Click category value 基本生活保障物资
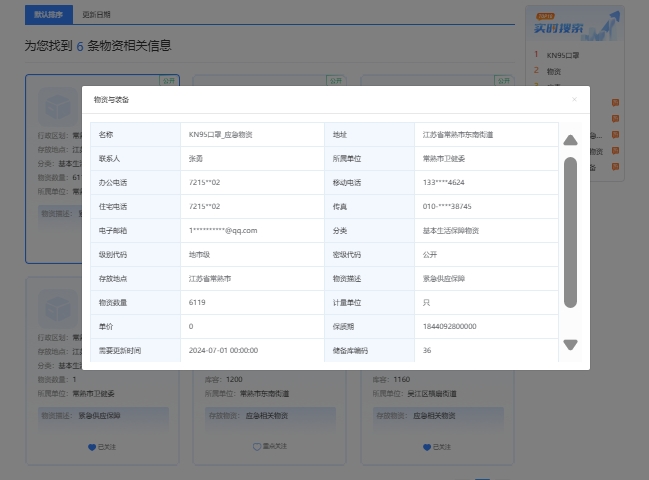The width and height of the screenshot is (649, 480). coord(451,230)
